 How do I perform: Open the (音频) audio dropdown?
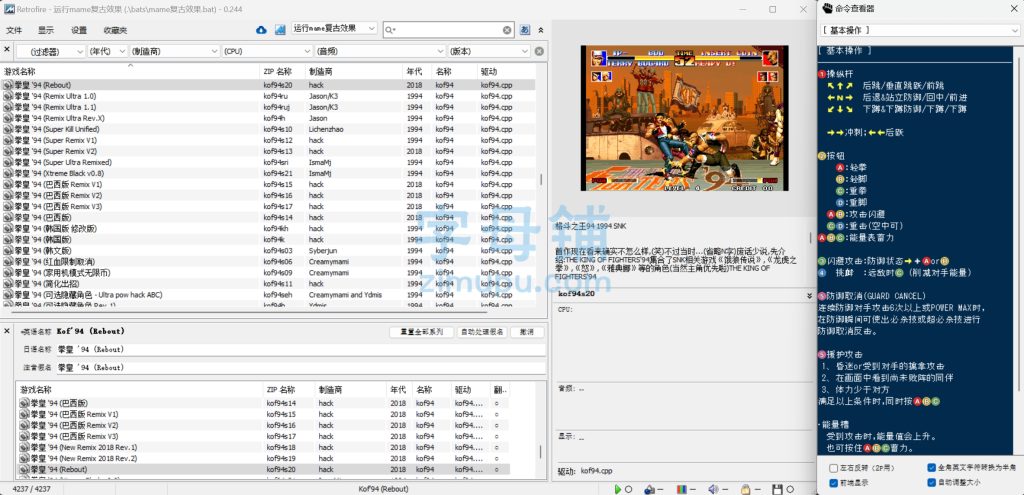pos(381,51)
